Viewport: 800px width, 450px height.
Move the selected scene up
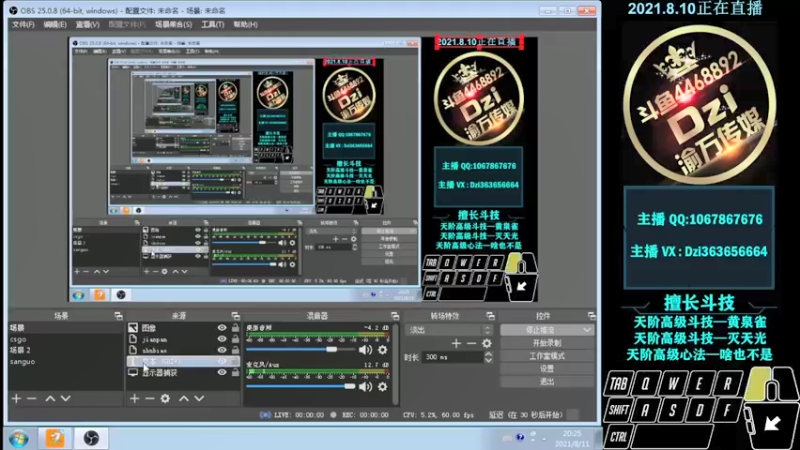click(x=50, y=398)
